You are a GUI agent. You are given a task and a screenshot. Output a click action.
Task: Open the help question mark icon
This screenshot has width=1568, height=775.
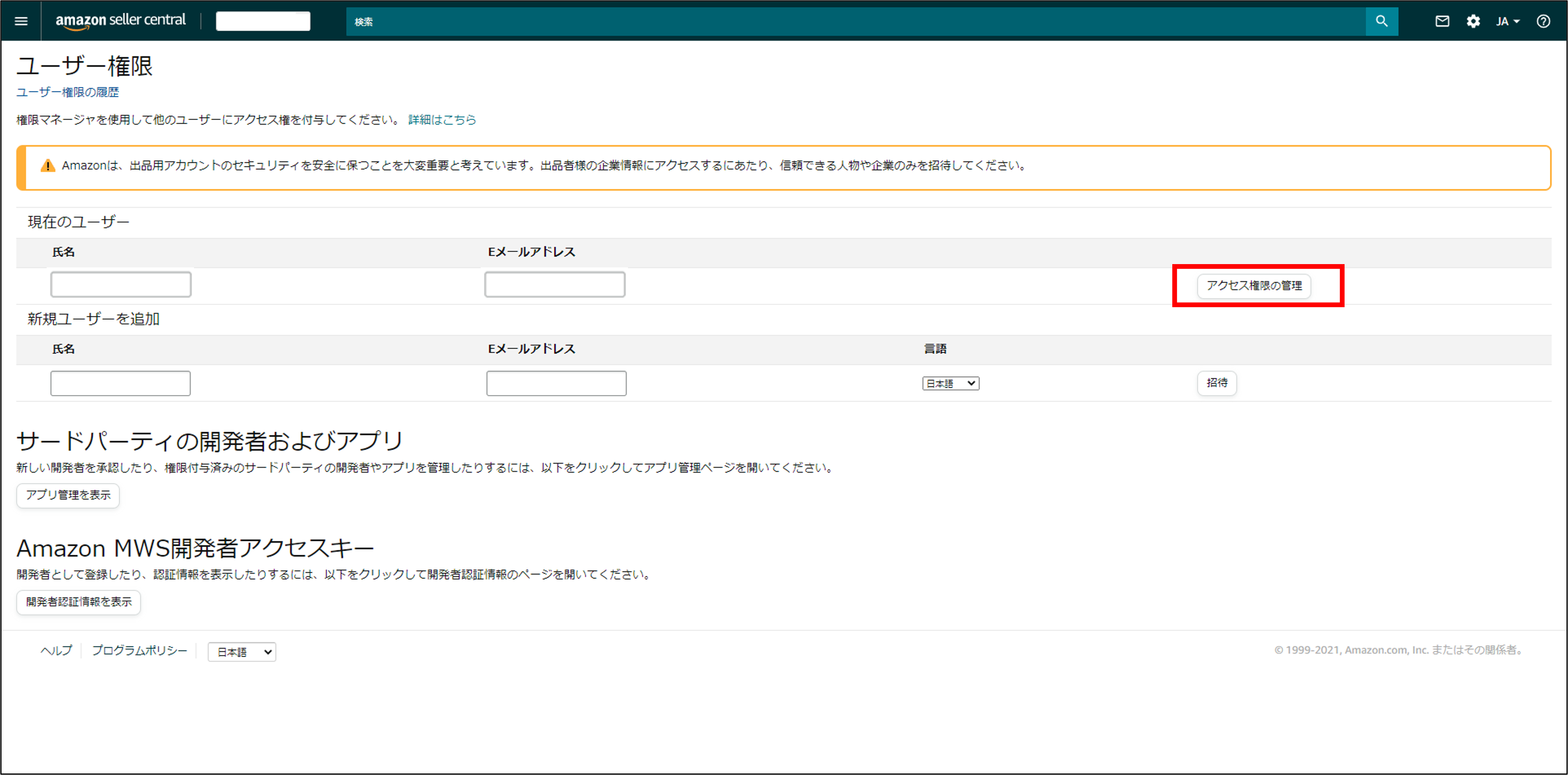[1543, 21]
